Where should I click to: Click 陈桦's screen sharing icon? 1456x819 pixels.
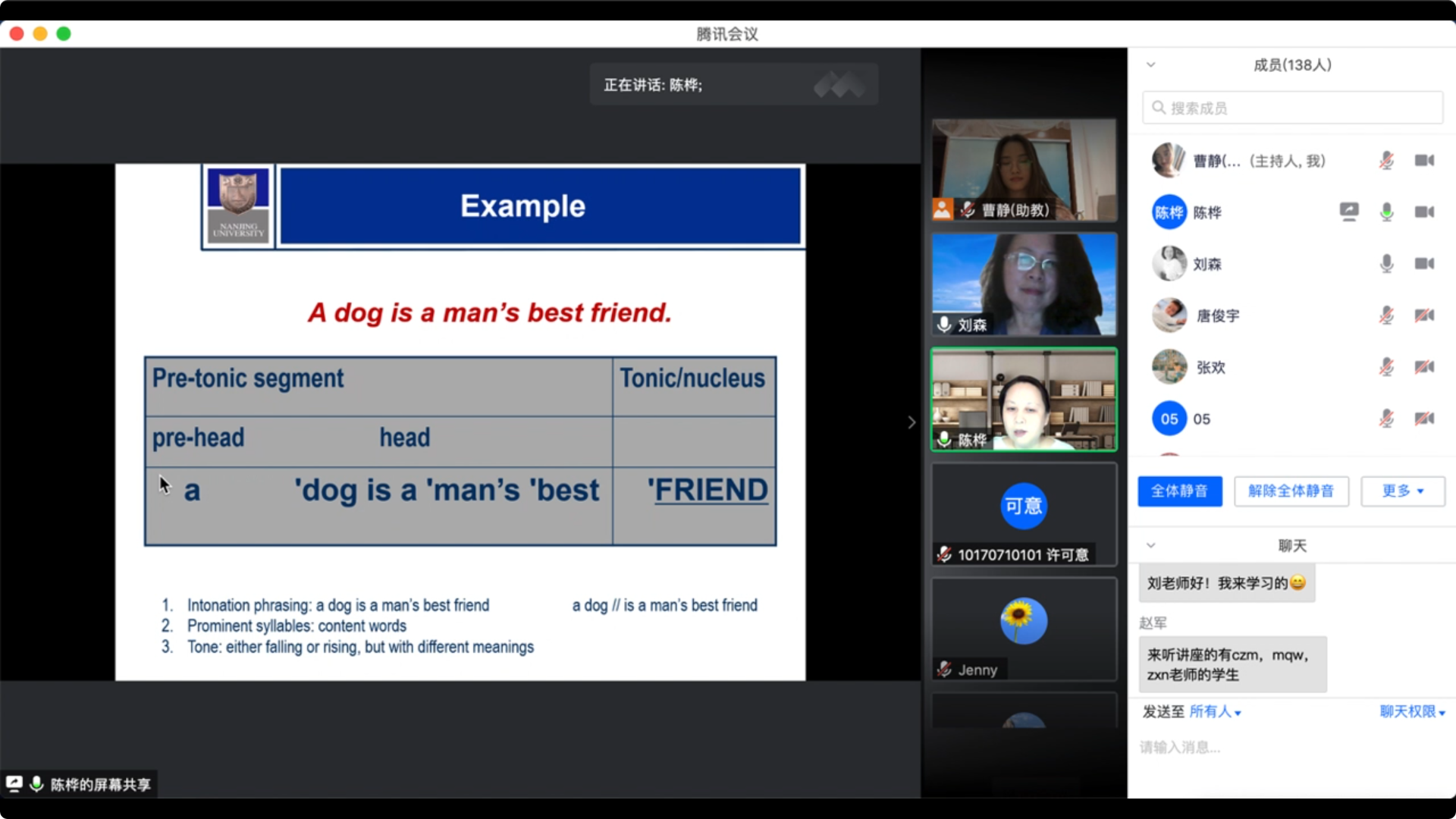pyautogui.click(x=1348, y=212)
